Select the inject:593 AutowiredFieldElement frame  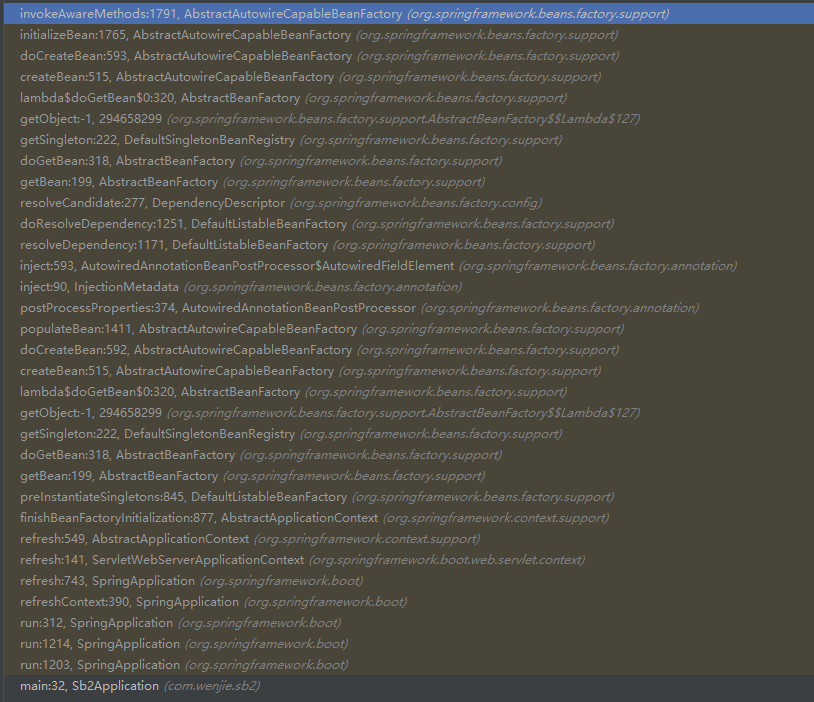409,266
